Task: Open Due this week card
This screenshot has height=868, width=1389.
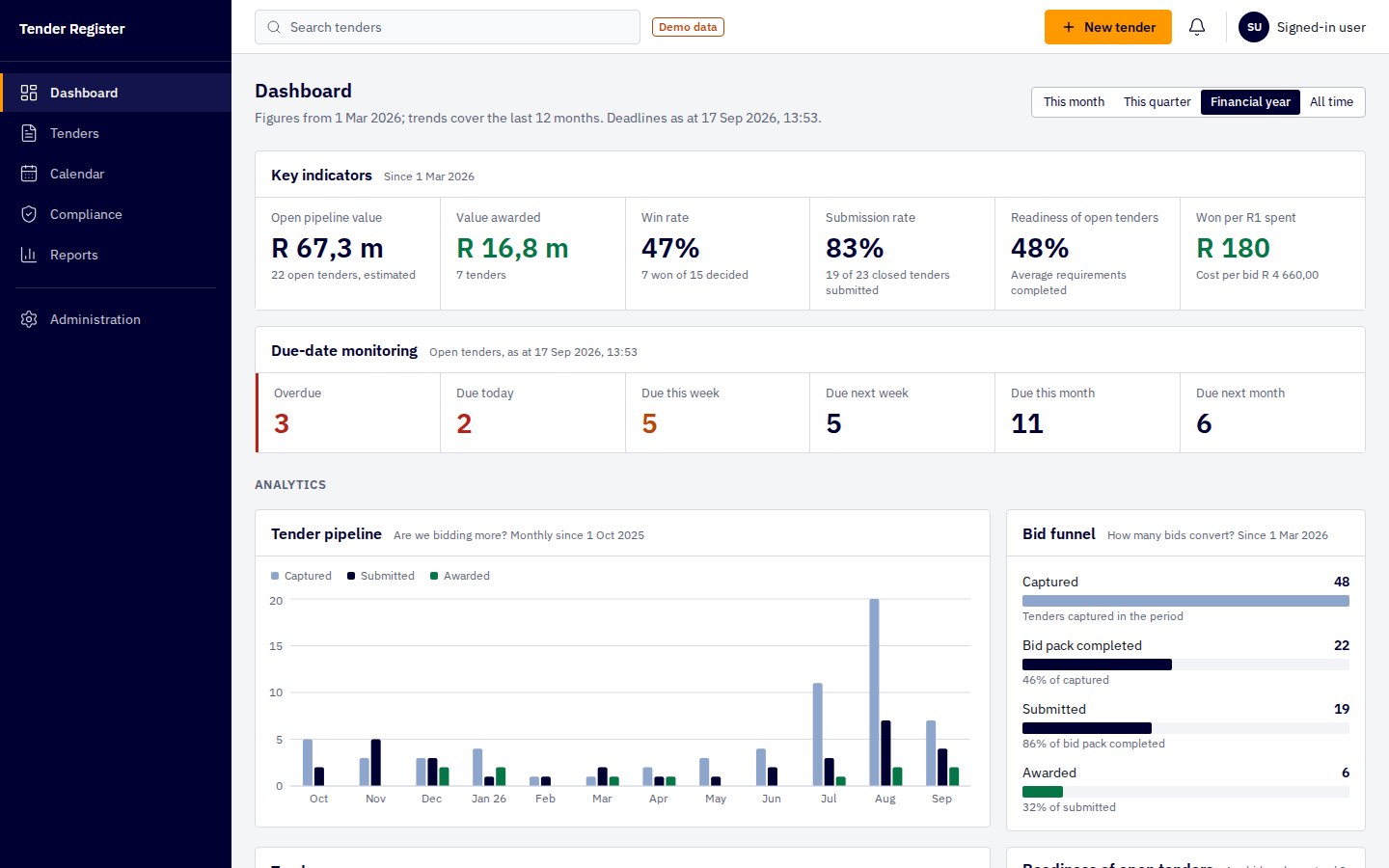Action: [x=718, y=413]
